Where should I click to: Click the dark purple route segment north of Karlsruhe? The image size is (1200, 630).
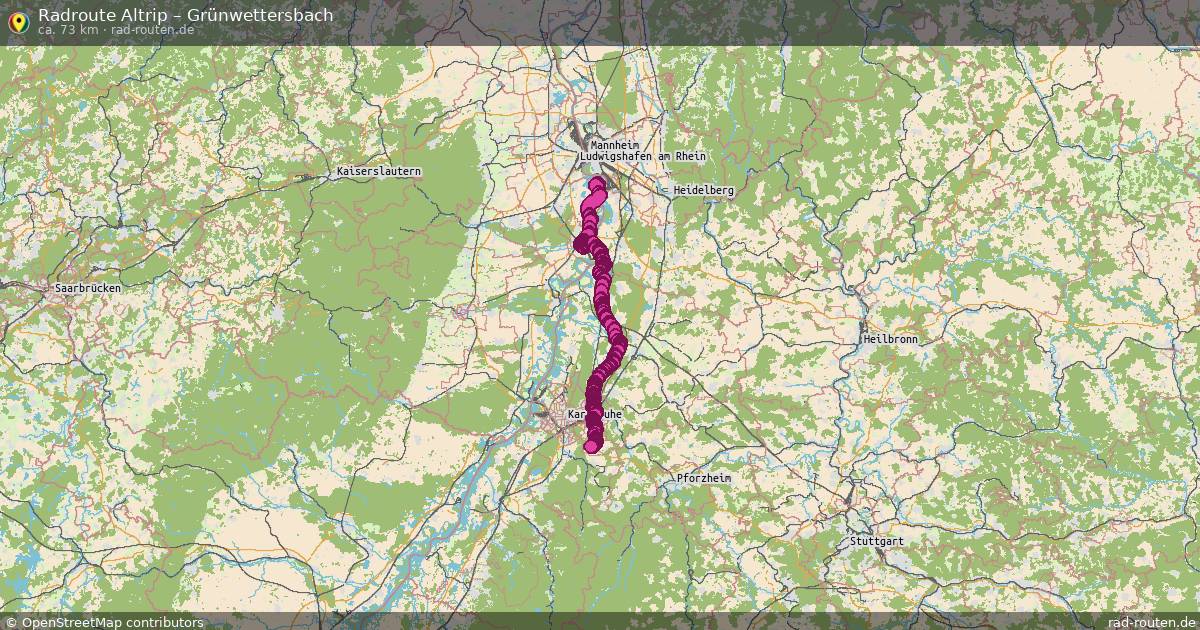point(597,385)
